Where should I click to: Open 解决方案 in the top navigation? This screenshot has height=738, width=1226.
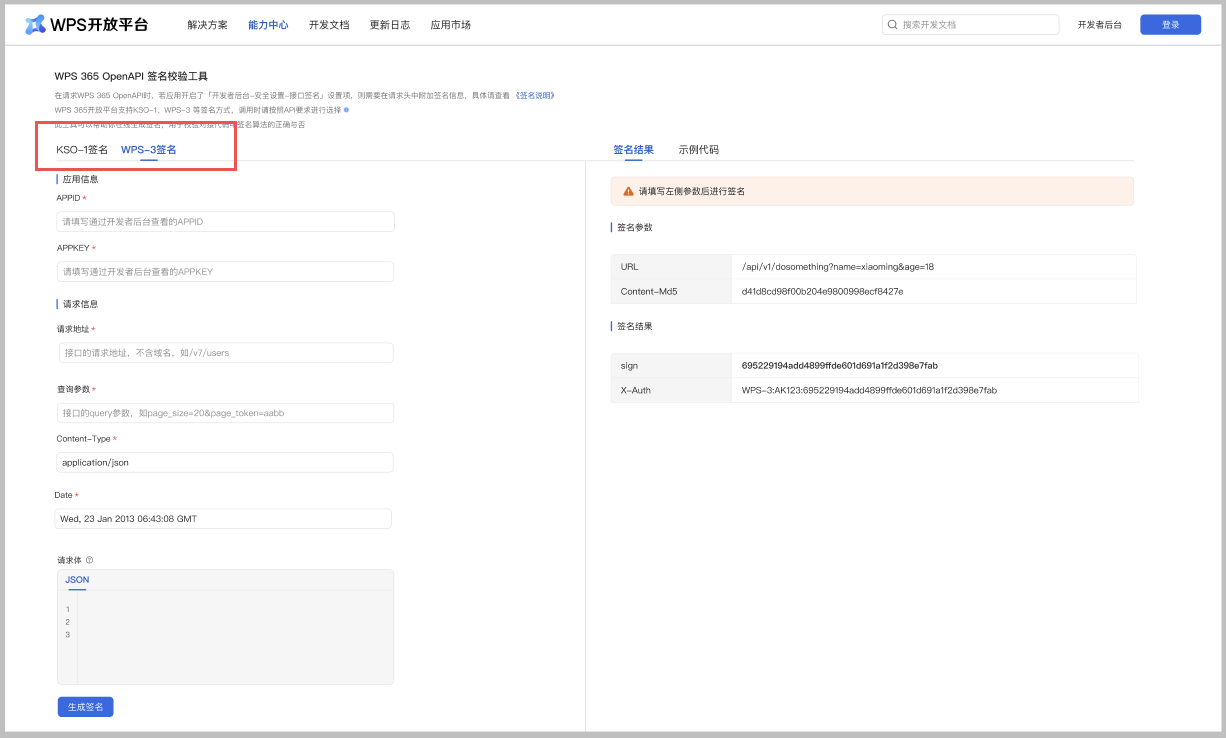coord(207,25)
